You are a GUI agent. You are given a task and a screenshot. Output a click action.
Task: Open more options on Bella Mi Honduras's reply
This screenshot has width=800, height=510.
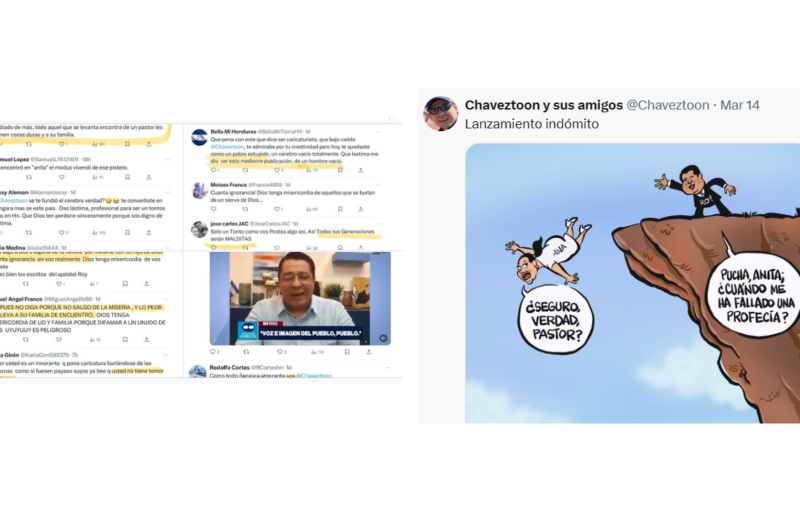pyautogui.click(x=378, y=132)
